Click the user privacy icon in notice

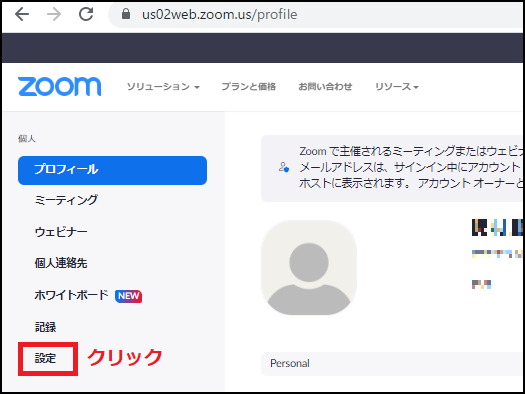(x=284, y=167)
